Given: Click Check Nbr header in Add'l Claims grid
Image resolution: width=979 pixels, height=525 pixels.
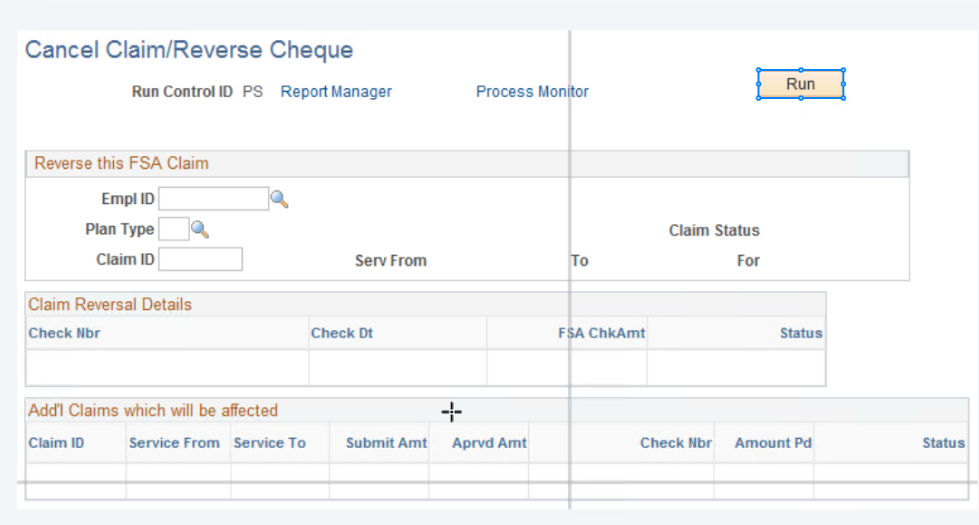Looking at the screenshot, I should point(676,443).
